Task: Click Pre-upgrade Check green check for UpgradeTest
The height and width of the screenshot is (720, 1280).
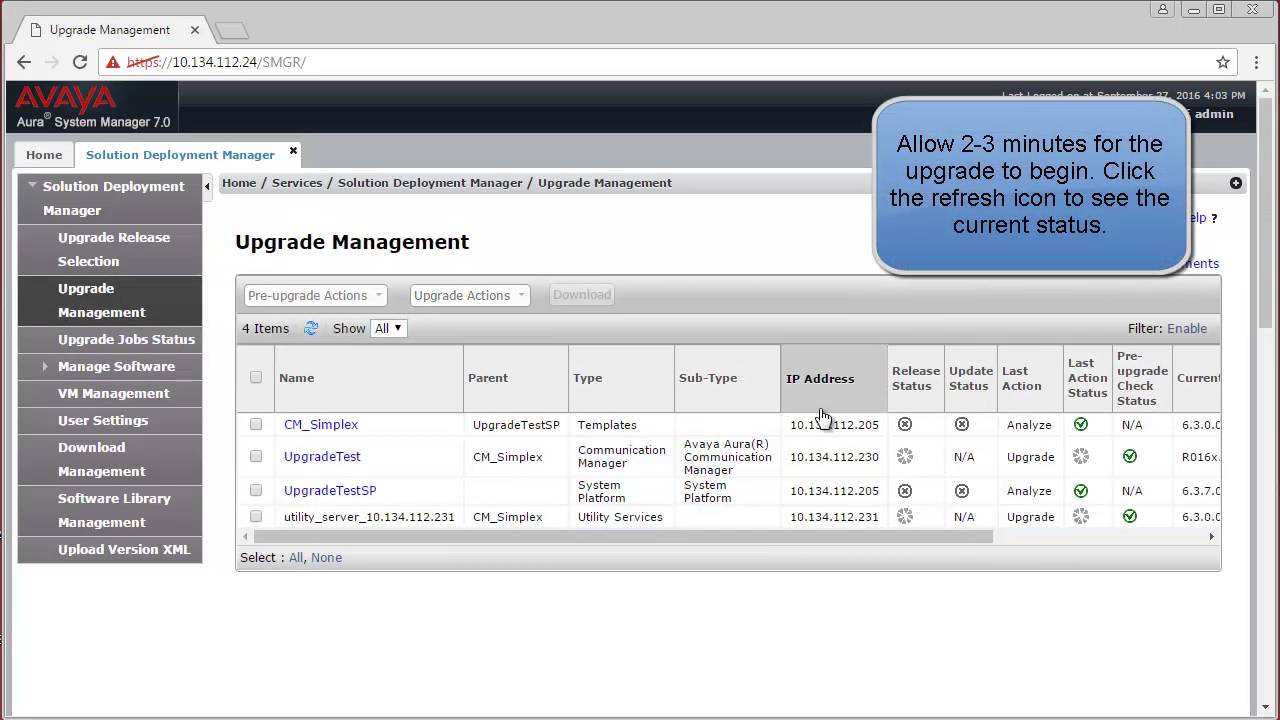Action: point(1130,456)
